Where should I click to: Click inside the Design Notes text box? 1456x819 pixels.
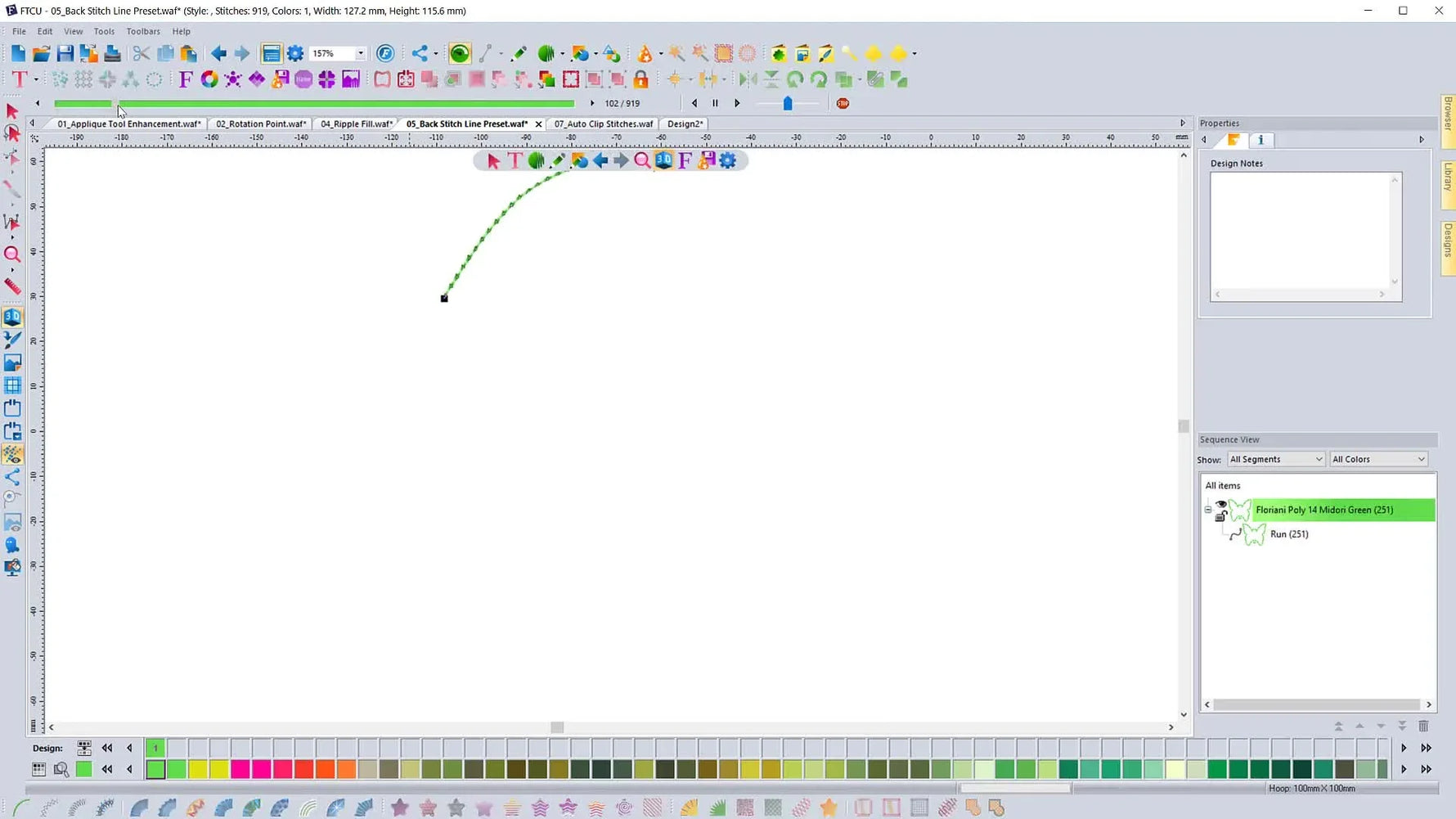click(1301, 229)
